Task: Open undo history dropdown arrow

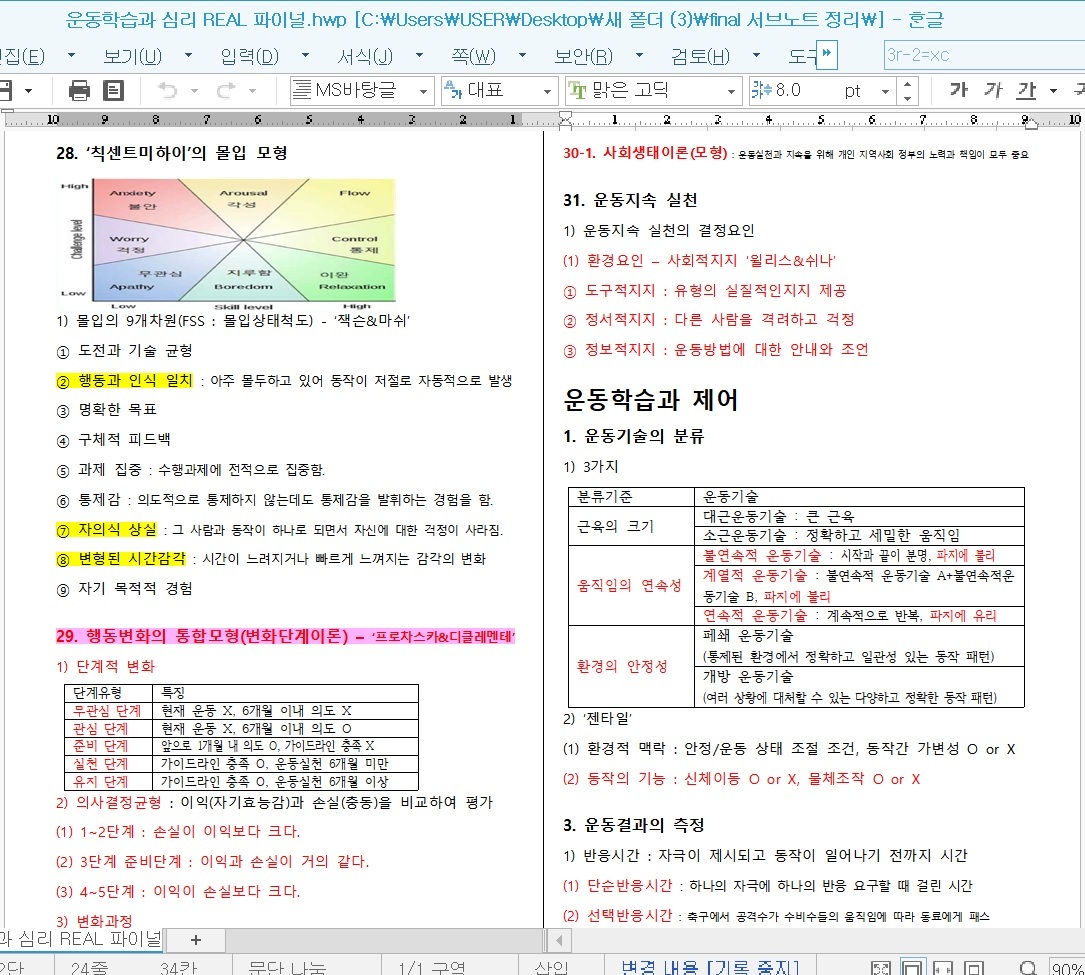Action: (x=194, y=91)
